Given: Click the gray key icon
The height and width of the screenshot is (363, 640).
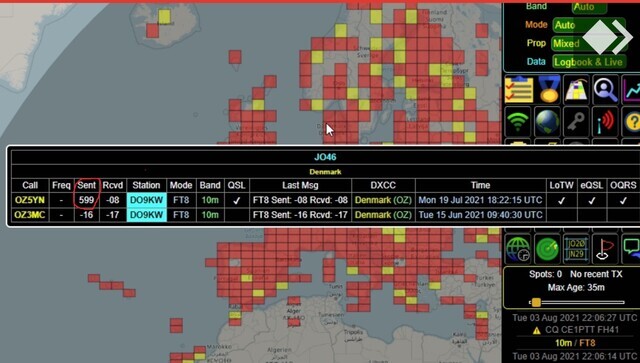Looking at the screenshot, I should pos(576,121).
